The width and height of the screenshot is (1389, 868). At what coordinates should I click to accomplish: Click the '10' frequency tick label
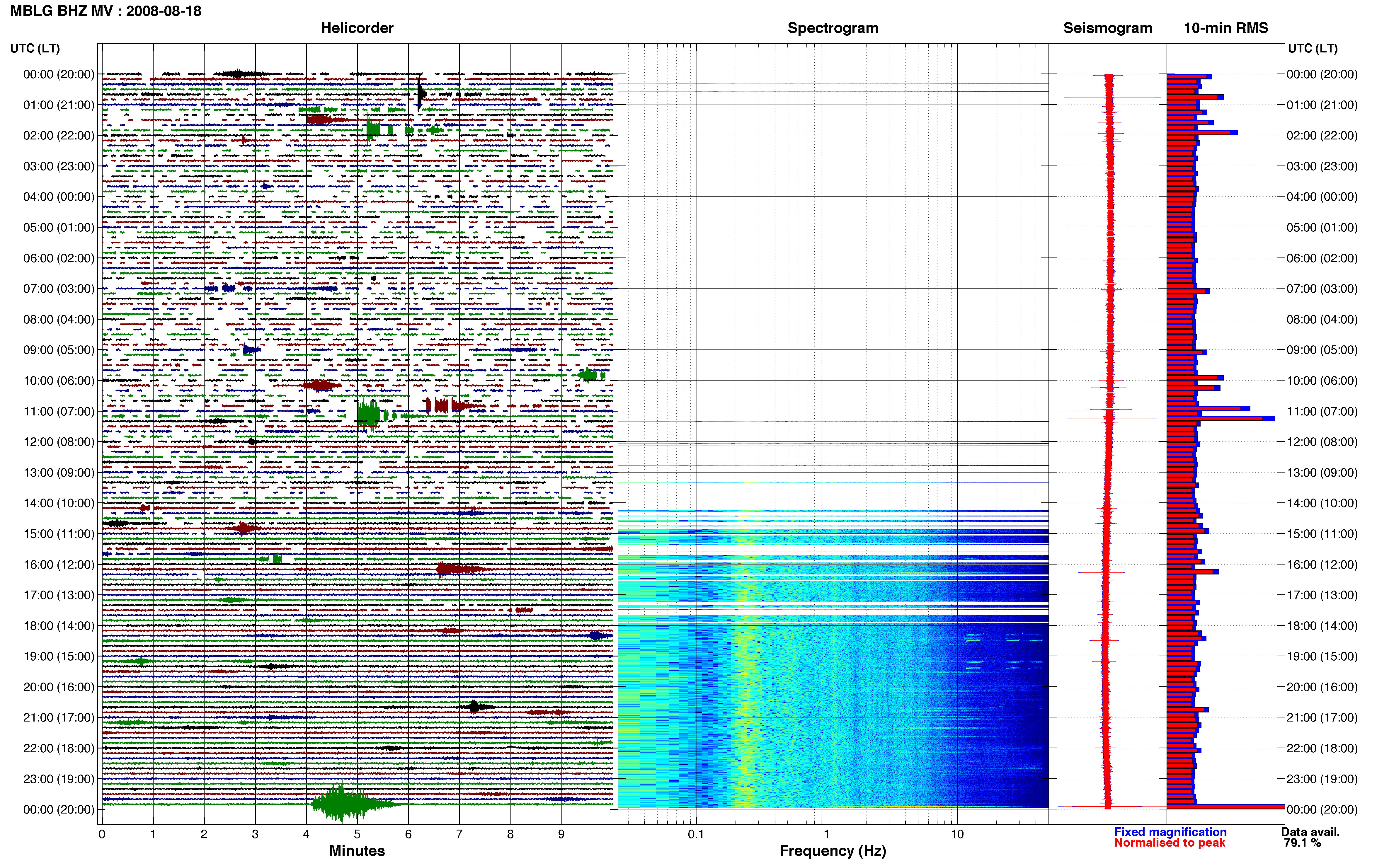pyautogui.click(x=957, y=833)
